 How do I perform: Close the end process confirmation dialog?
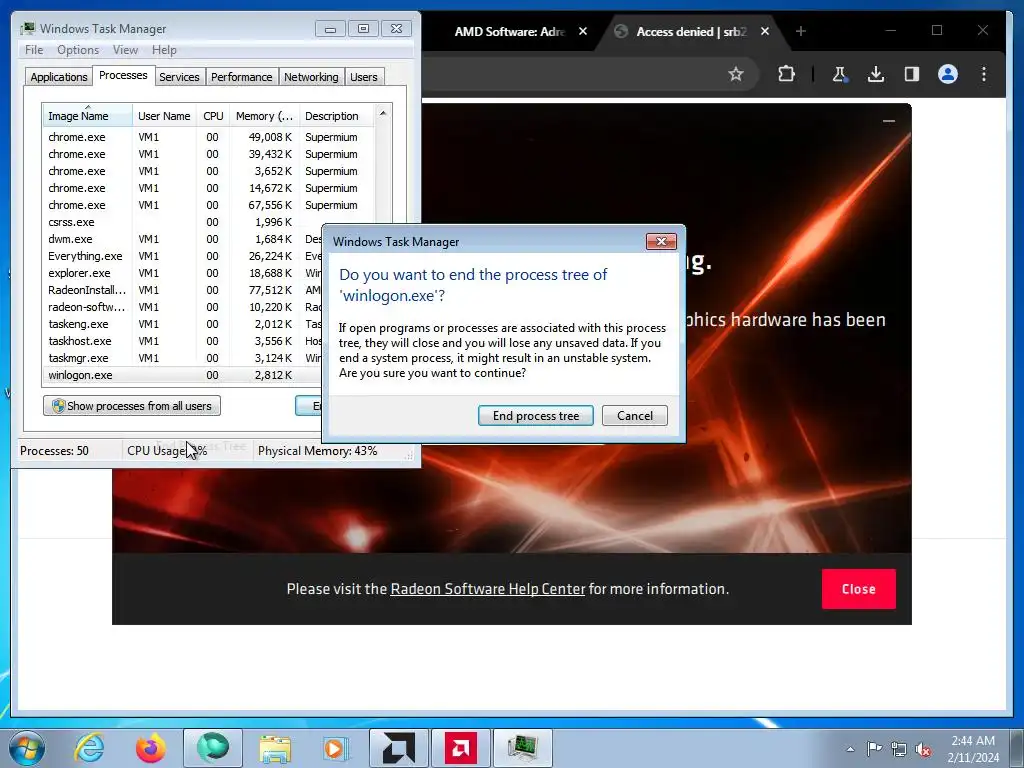click(661, 242)
